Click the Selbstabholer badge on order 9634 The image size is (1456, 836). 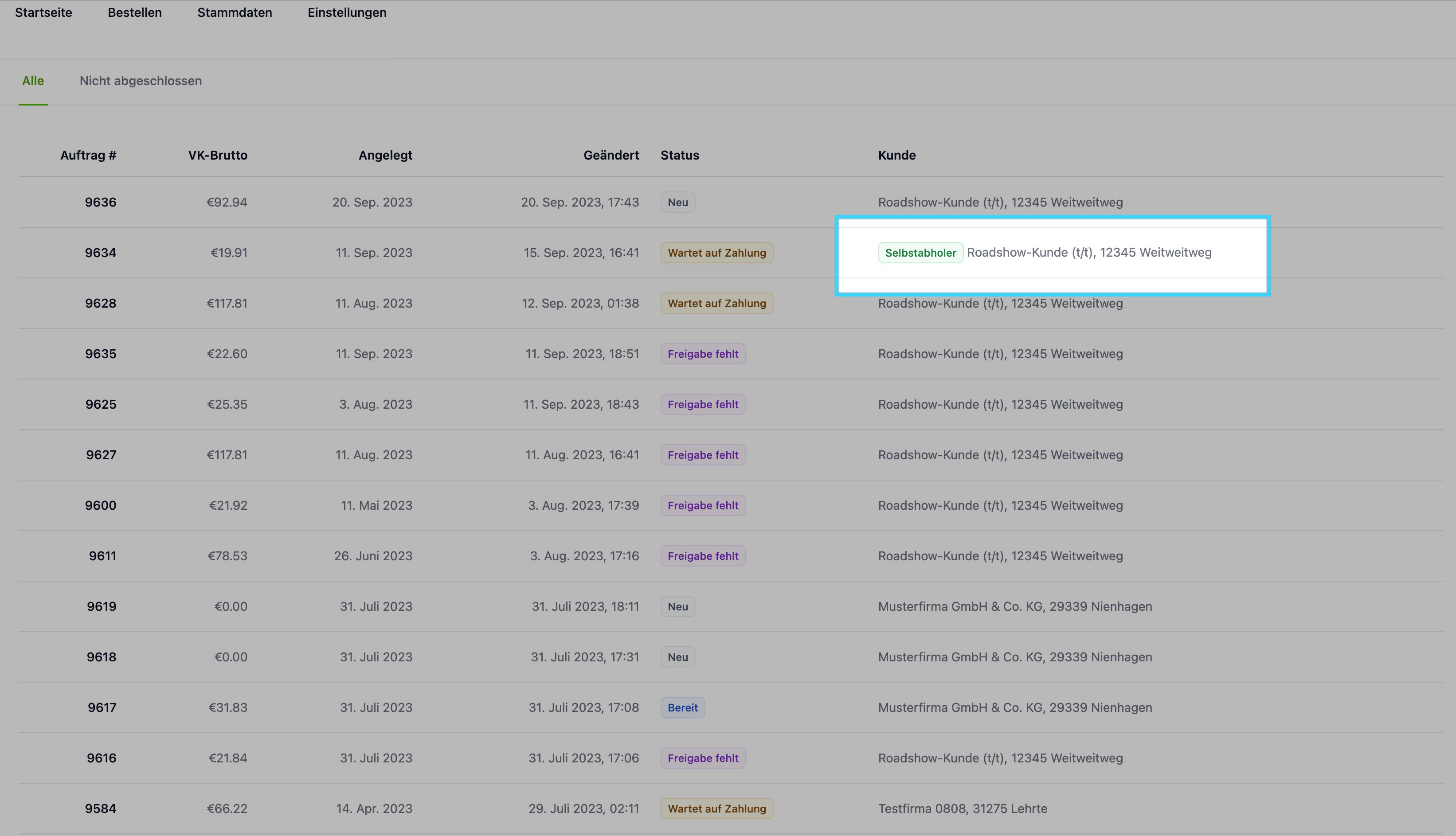tap(920, 253)
